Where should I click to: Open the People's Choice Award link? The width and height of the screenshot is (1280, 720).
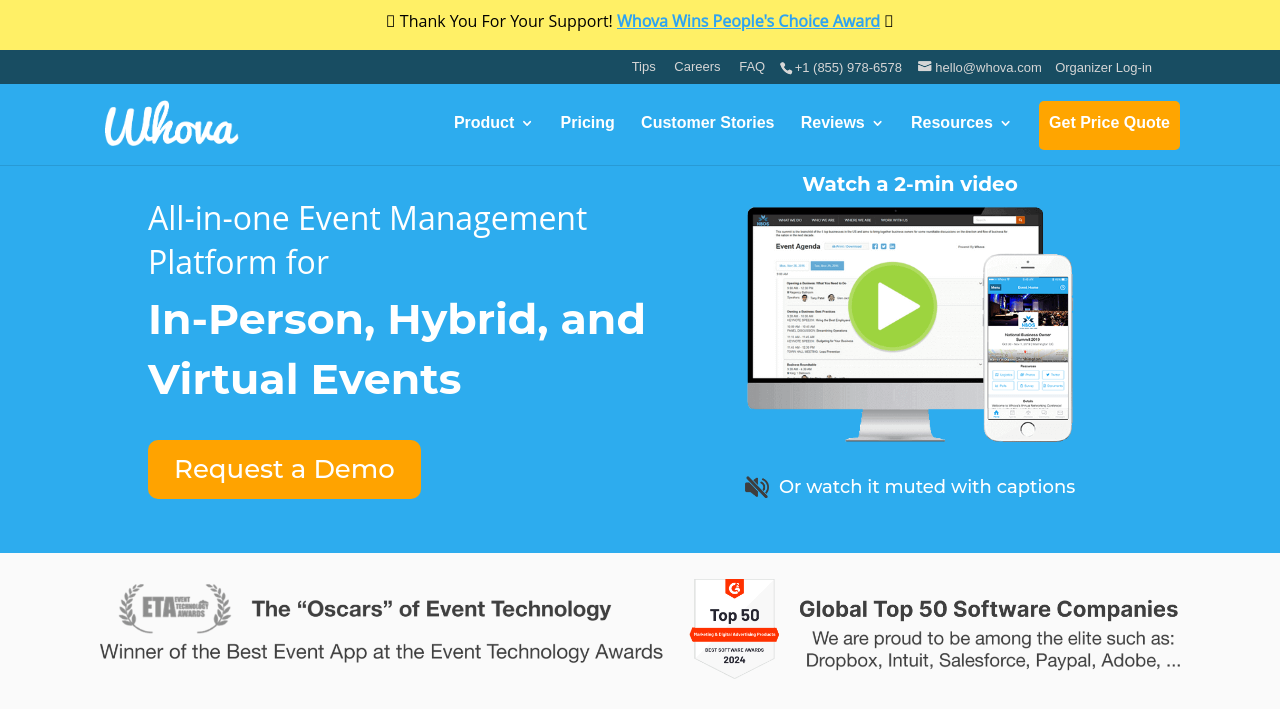[x=748, y=21]
